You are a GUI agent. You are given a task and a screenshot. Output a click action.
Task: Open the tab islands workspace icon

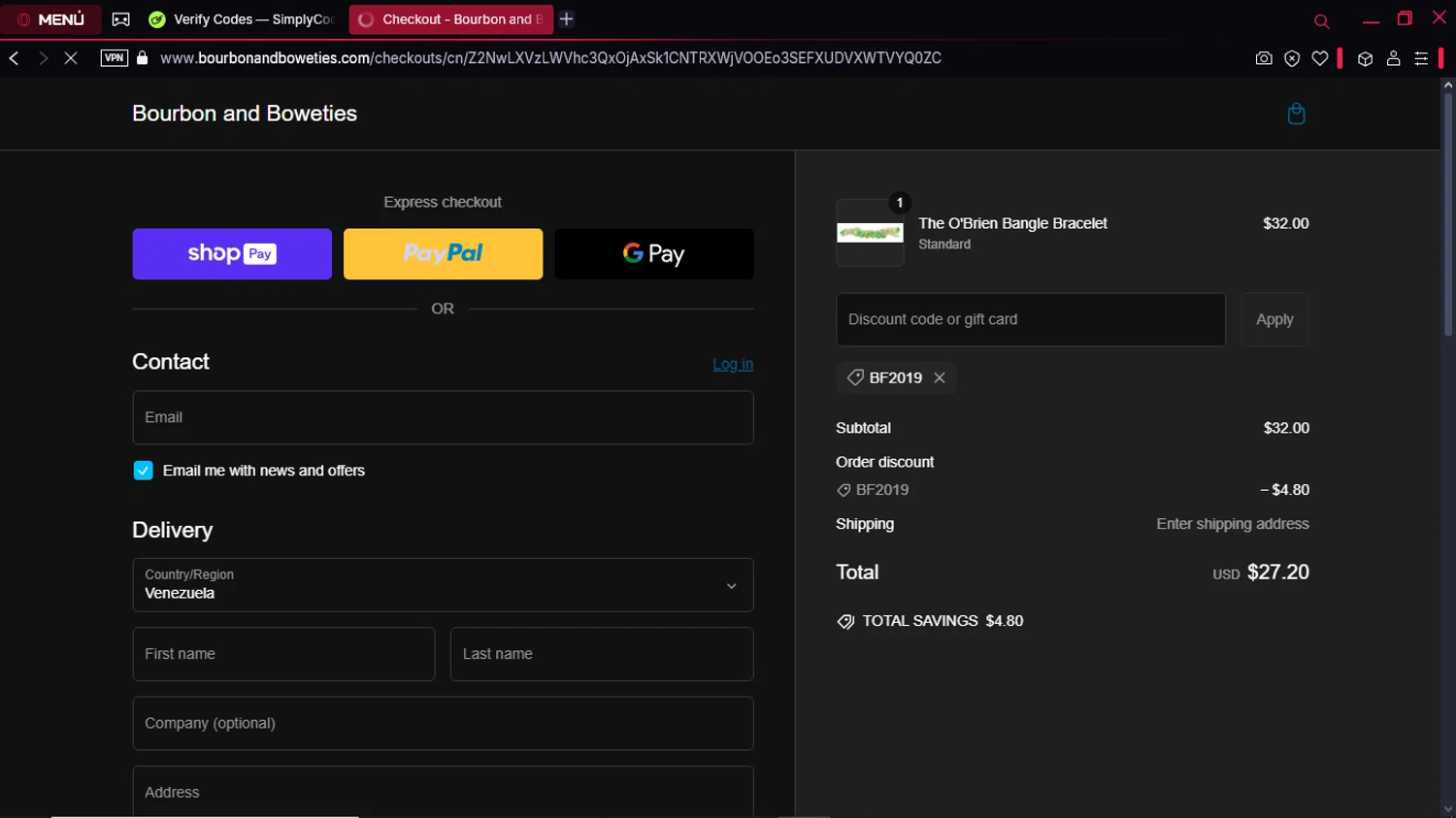[x=121, y=19]
